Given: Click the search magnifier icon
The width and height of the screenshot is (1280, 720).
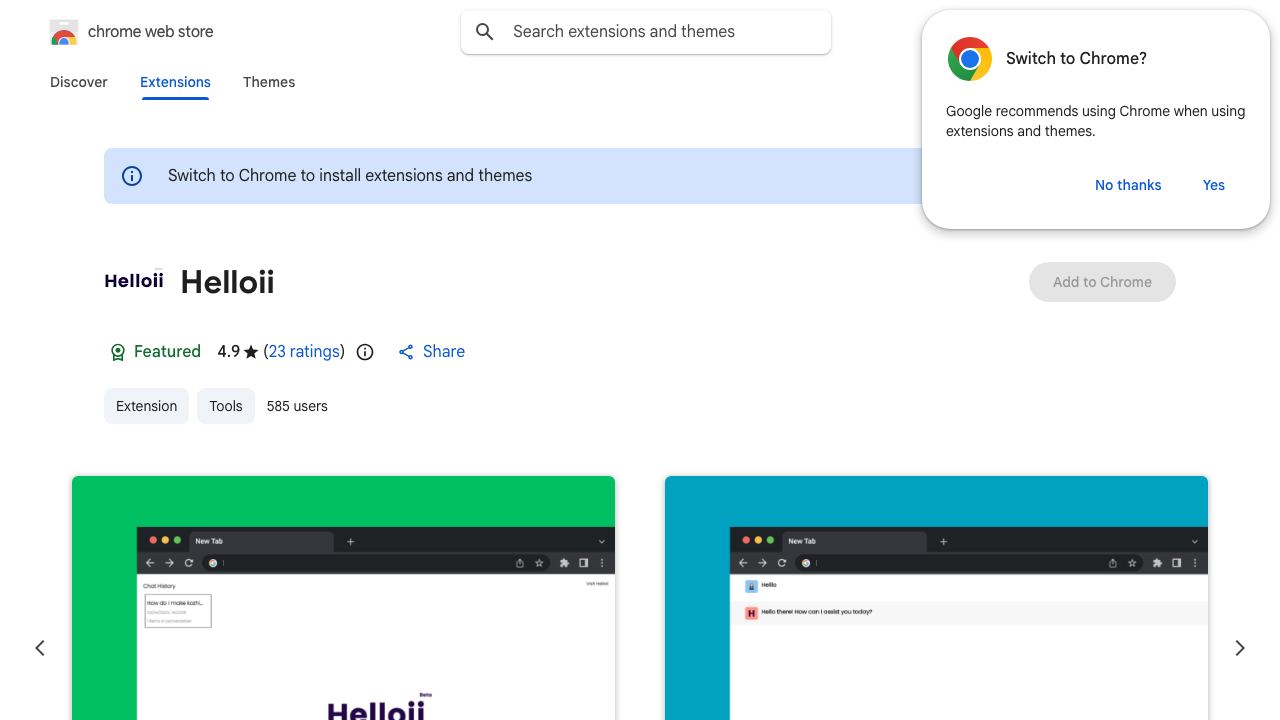Looking at the screenshot, I should tap(485, 32).
